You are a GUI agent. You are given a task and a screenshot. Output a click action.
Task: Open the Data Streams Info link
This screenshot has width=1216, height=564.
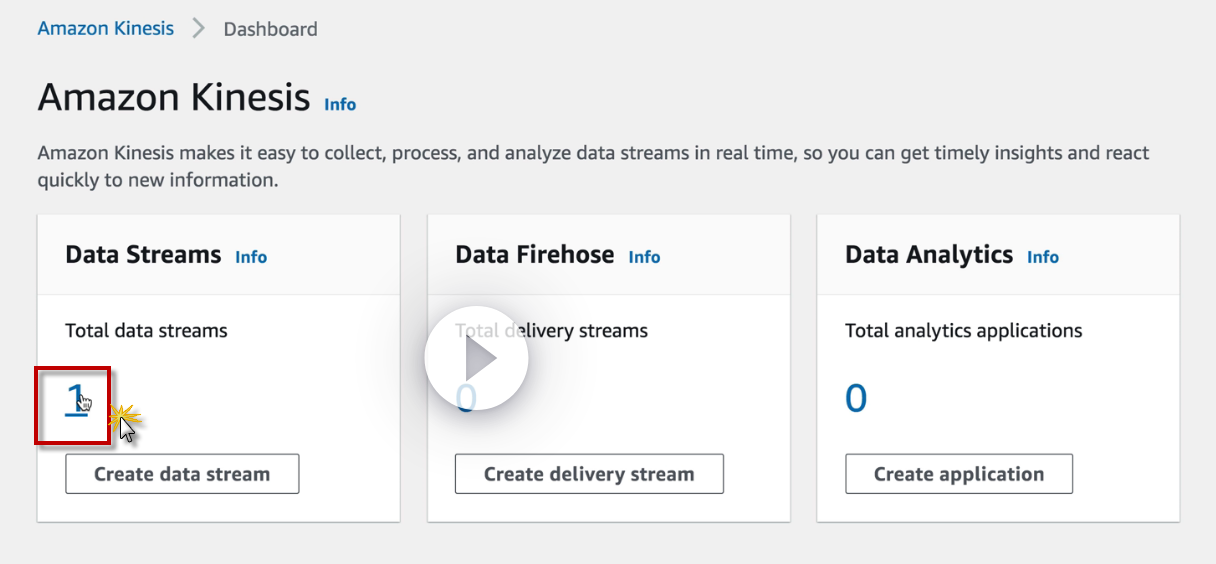pos(251,257)
